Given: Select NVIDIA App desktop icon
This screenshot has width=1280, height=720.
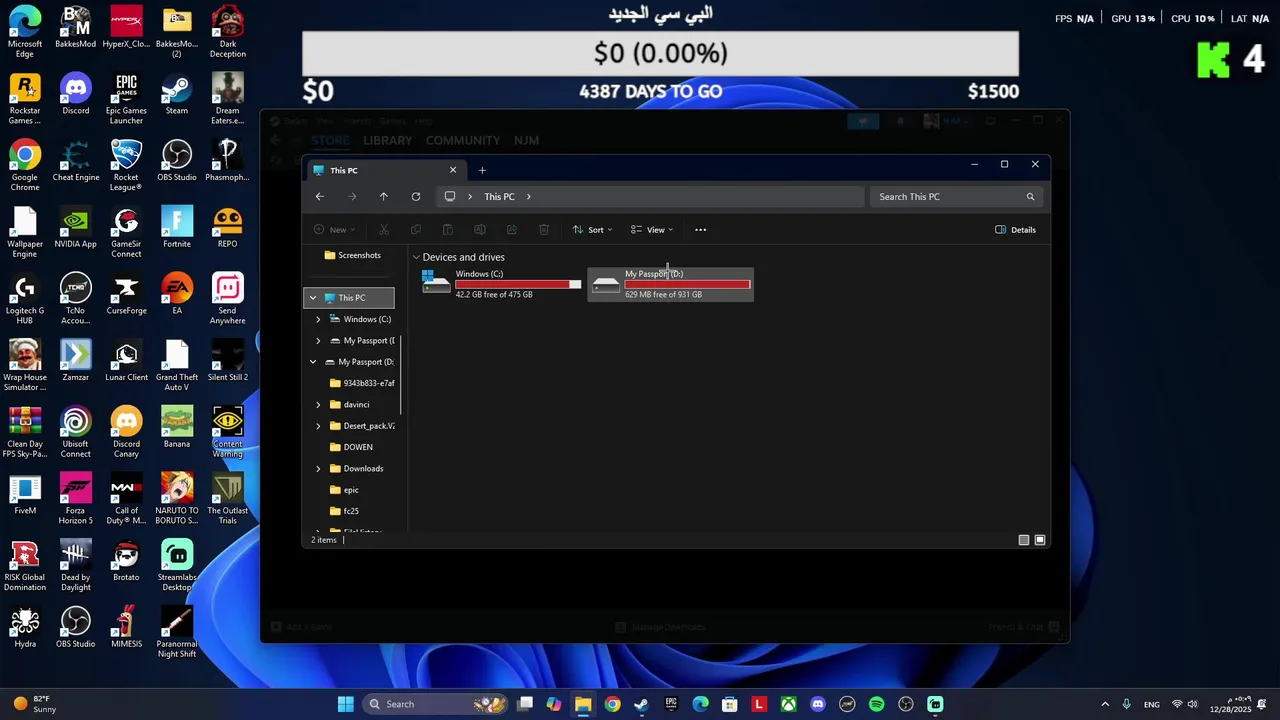Looking at the screenshot, I should (x=76, y=228).
